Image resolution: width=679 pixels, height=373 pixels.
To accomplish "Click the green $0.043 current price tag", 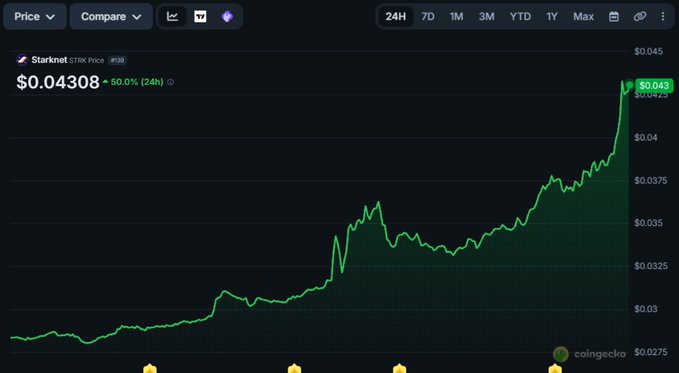I will tap(654, 85).
